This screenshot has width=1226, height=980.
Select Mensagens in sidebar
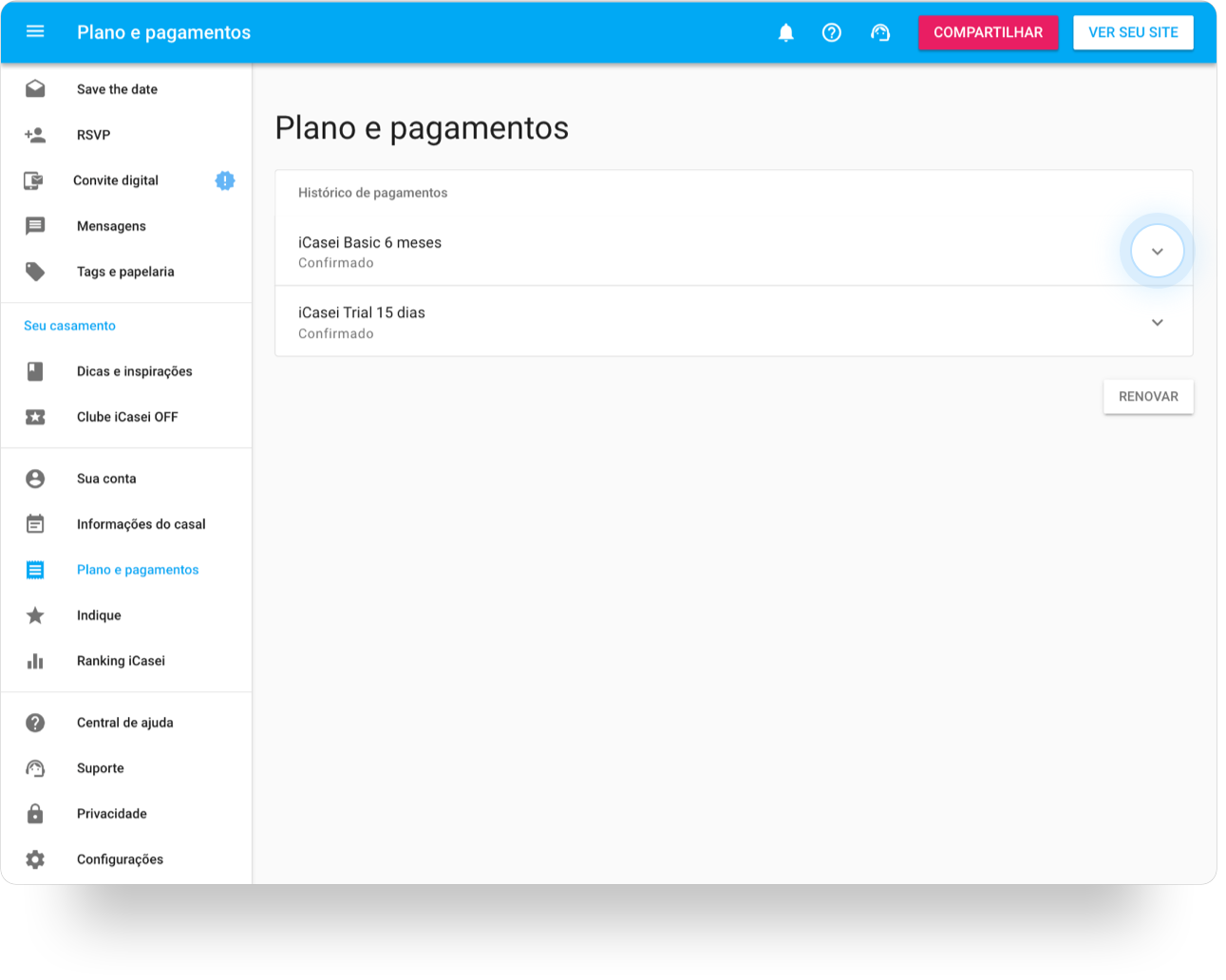coord(126,226)
